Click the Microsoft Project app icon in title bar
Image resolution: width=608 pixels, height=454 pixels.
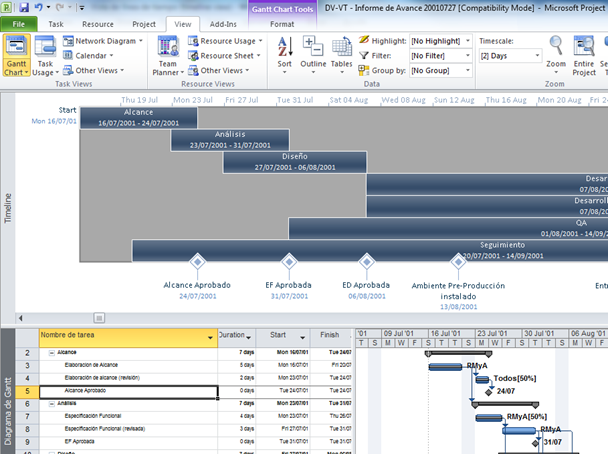pos(7,7)
